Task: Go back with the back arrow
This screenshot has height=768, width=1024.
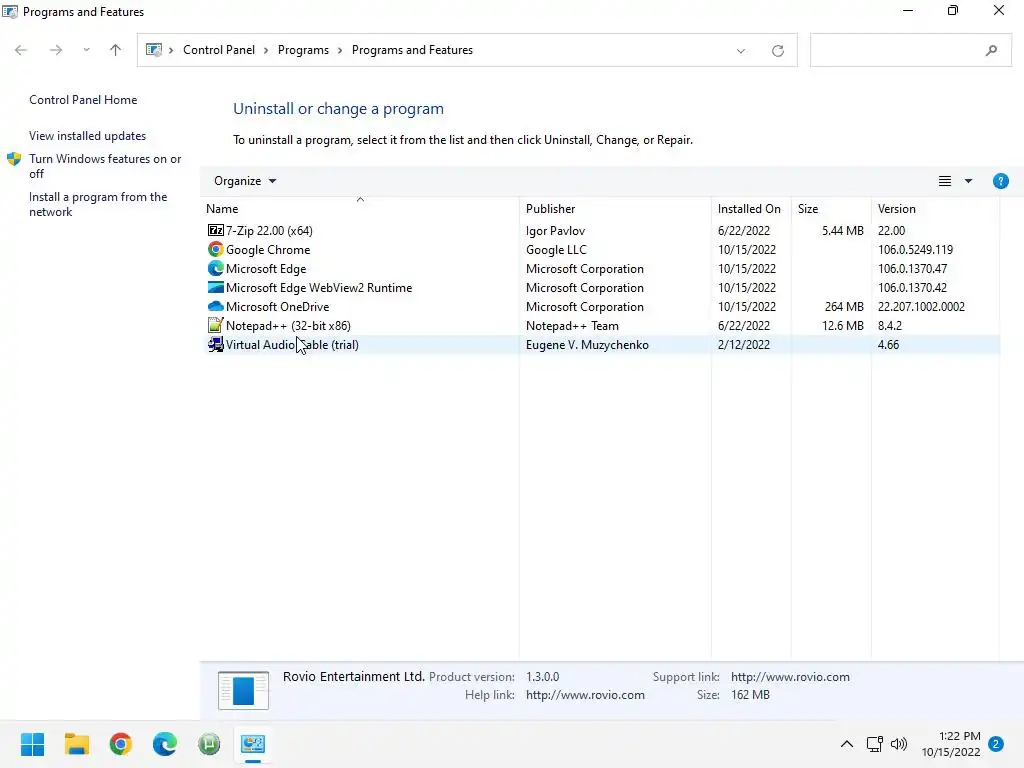Action: point(21,50)
